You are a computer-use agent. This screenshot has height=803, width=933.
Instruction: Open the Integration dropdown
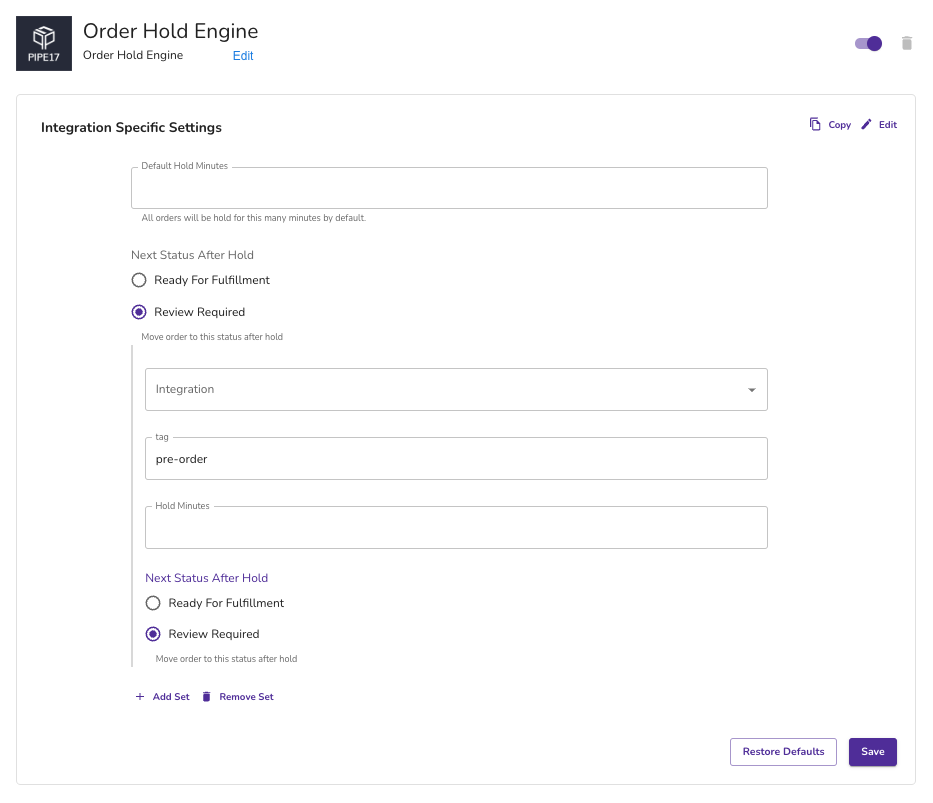(456, 390)
